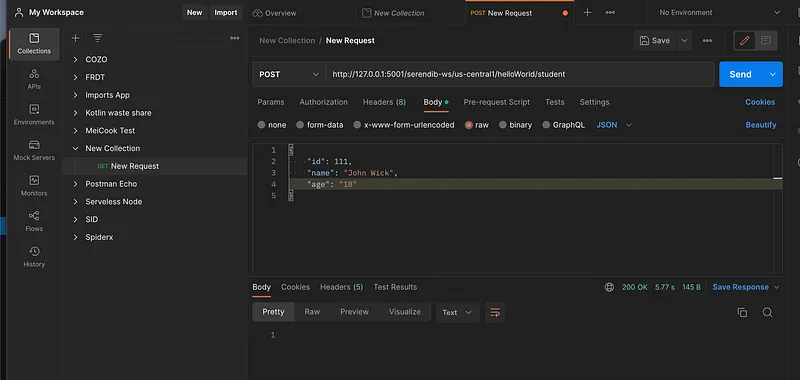Switch response view to Raw
800x380 pixels.
[x=312, y=312]
